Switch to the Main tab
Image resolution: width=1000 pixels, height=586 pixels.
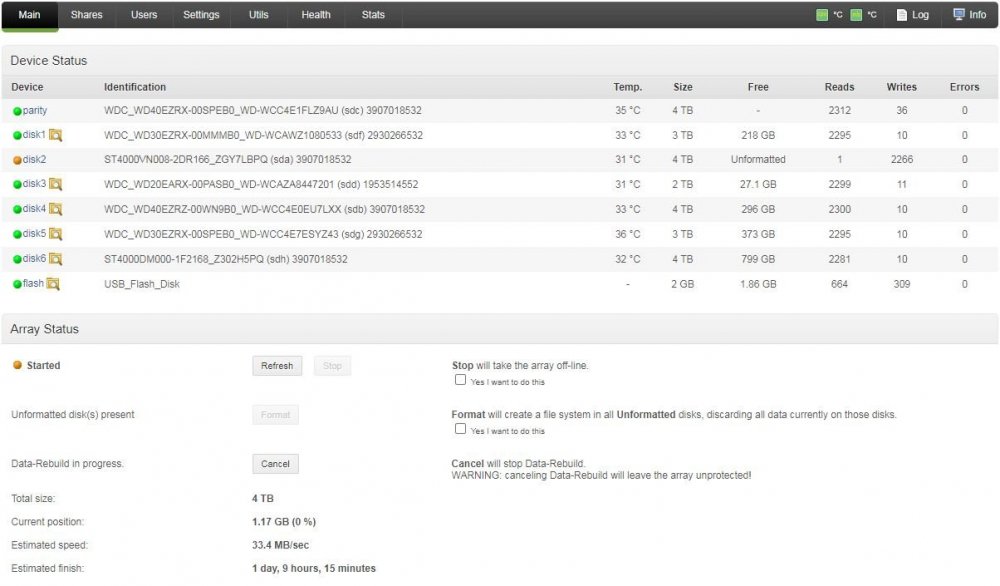coord(29,15)
